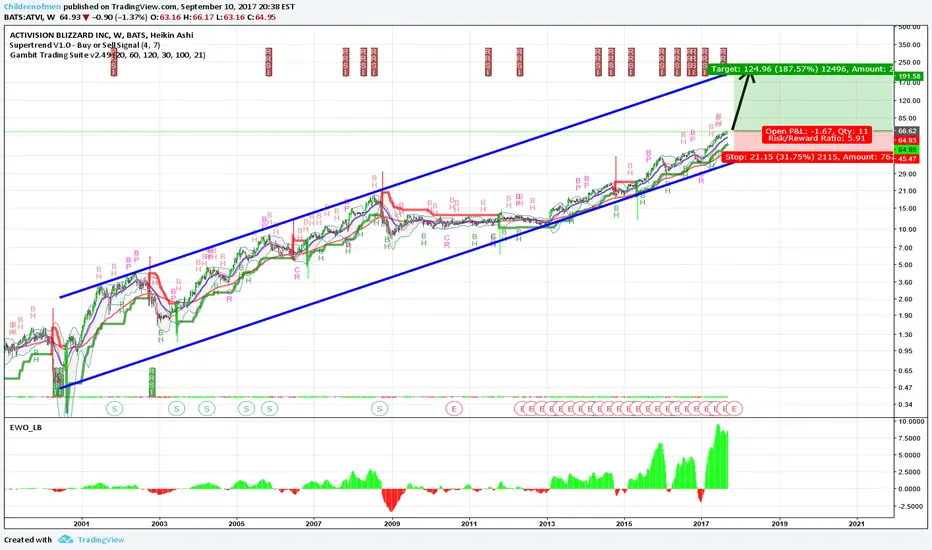Click the 2009 year label on time axis
Image resolution: width=932 pixels, height=550 pixels.
392,524
